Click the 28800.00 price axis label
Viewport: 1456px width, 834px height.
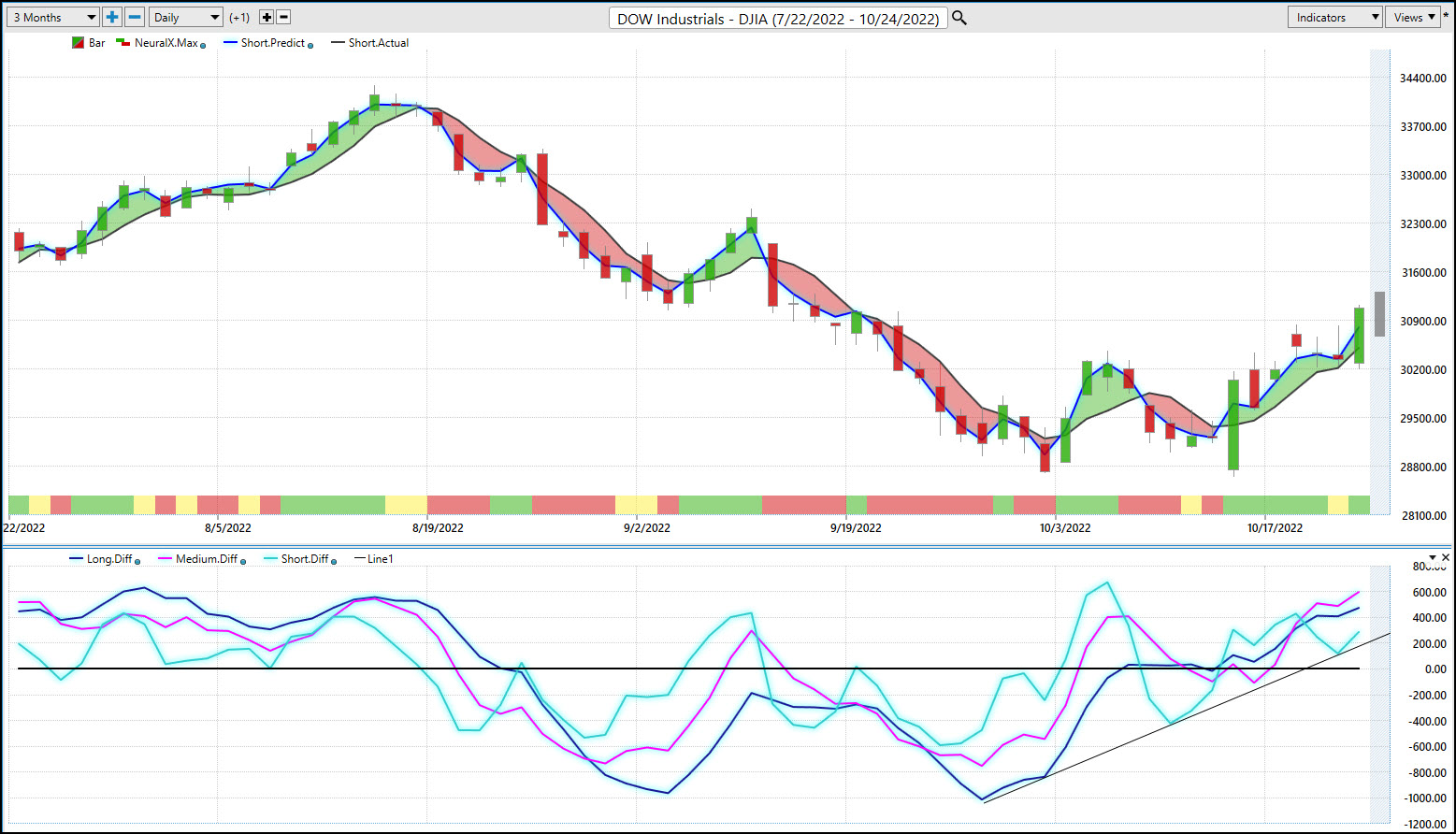click(x=1422, y=467)
